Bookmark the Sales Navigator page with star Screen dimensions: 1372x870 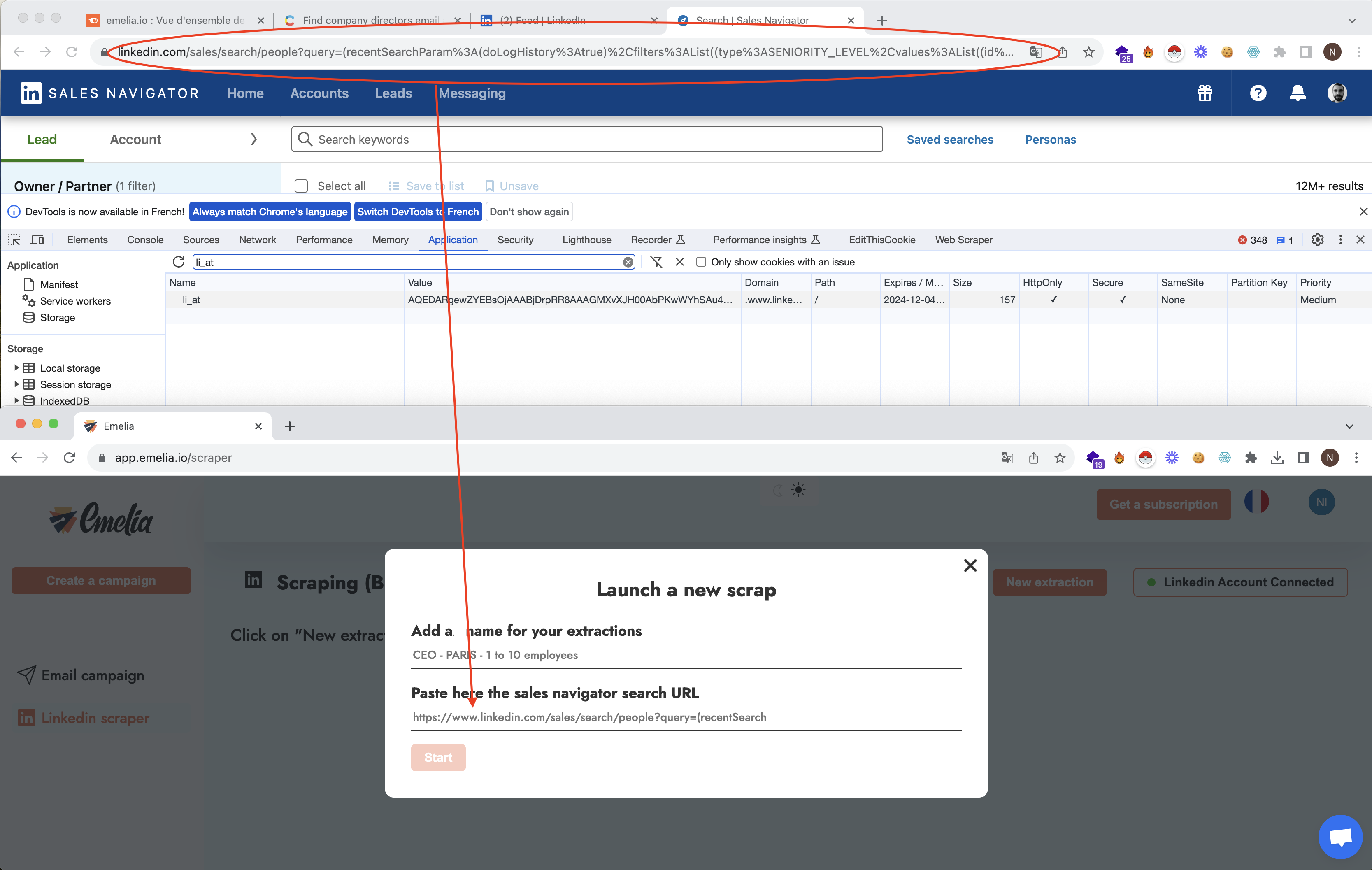click(x=1089, y=52)
